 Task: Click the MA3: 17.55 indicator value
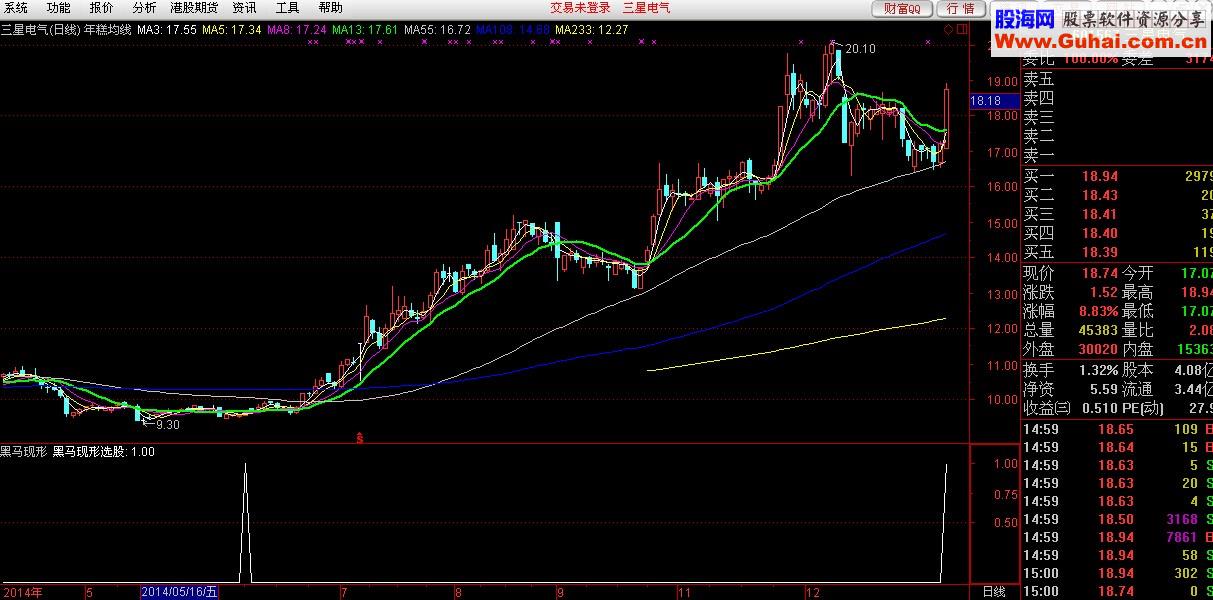coord(166,30)
